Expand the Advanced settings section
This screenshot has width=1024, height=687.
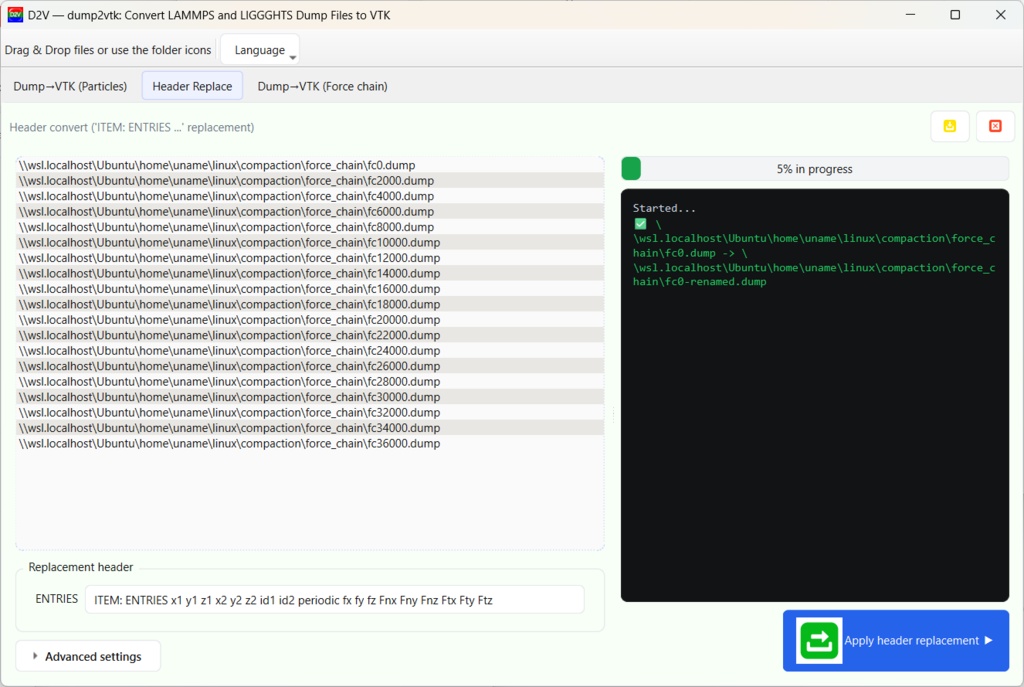[x=87, y=655]
